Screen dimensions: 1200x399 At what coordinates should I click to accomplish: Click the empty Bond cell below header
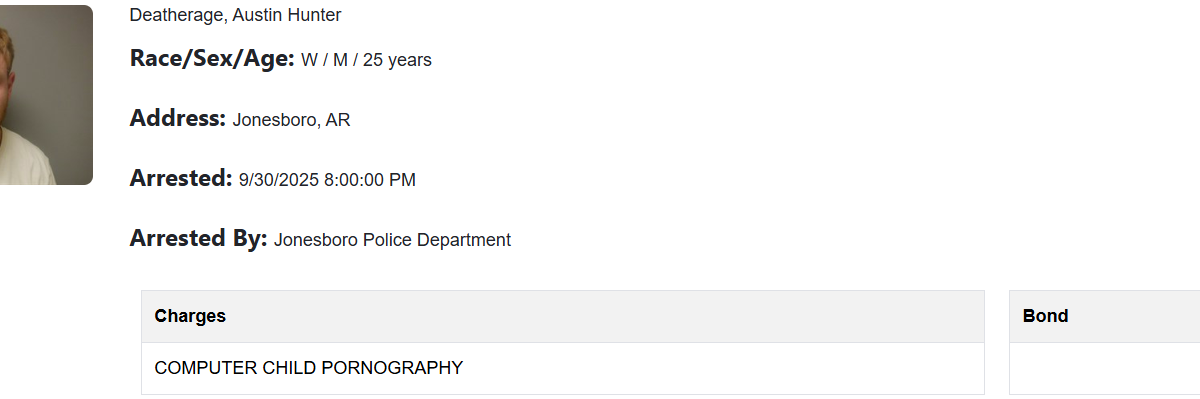click(x=1105, y=368)
